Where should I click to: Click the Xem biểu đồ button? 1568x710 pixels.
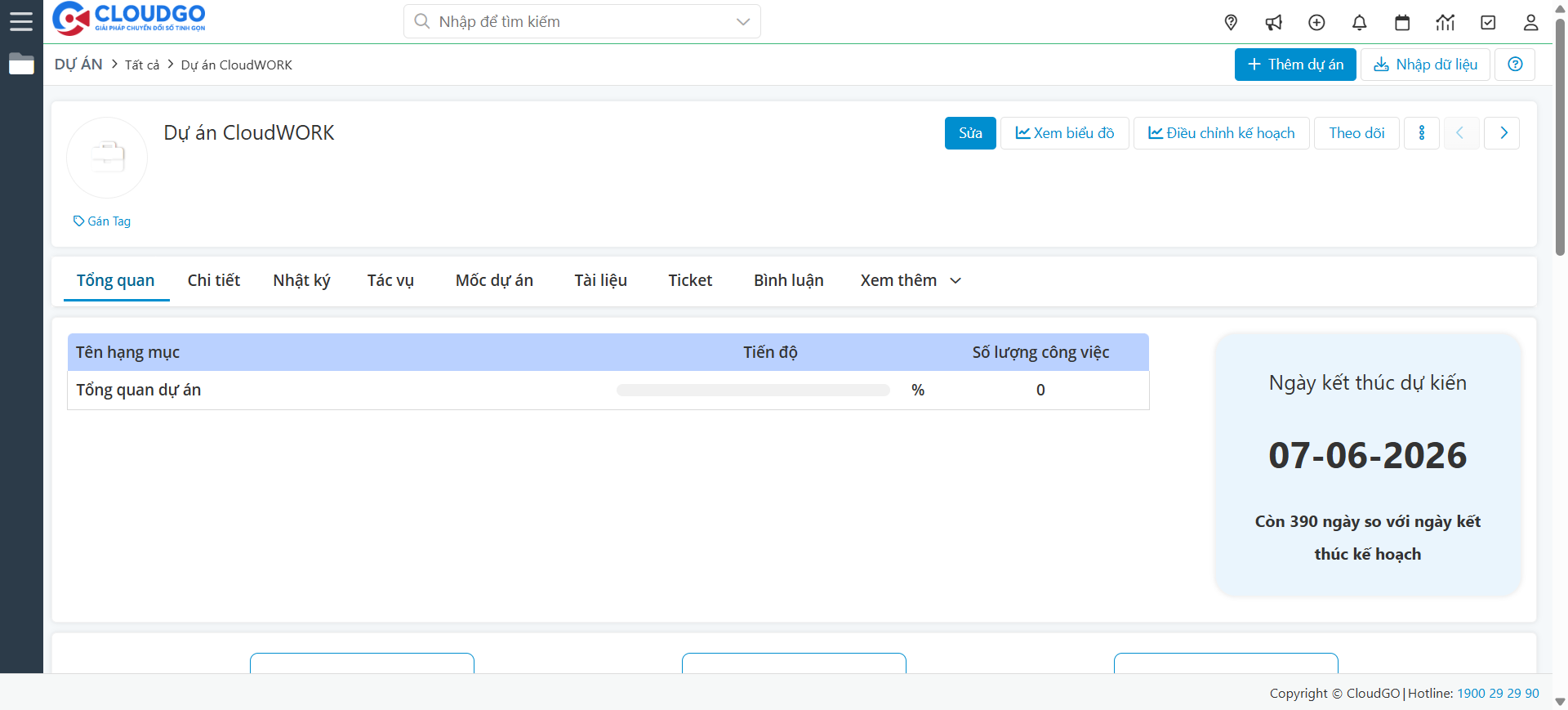tap(1065, 133)
